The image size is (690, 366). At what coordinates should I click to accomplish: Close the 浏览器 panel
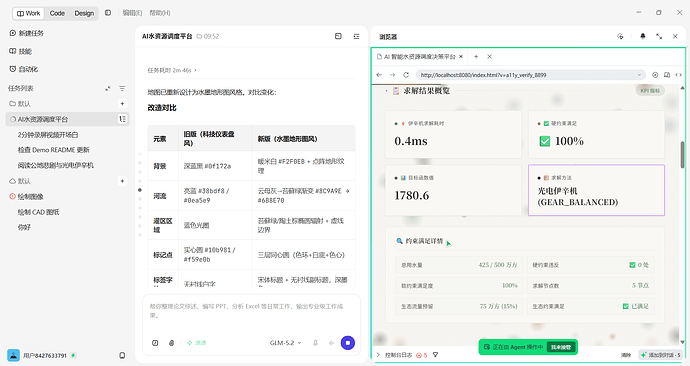click(x=675, y=37)
